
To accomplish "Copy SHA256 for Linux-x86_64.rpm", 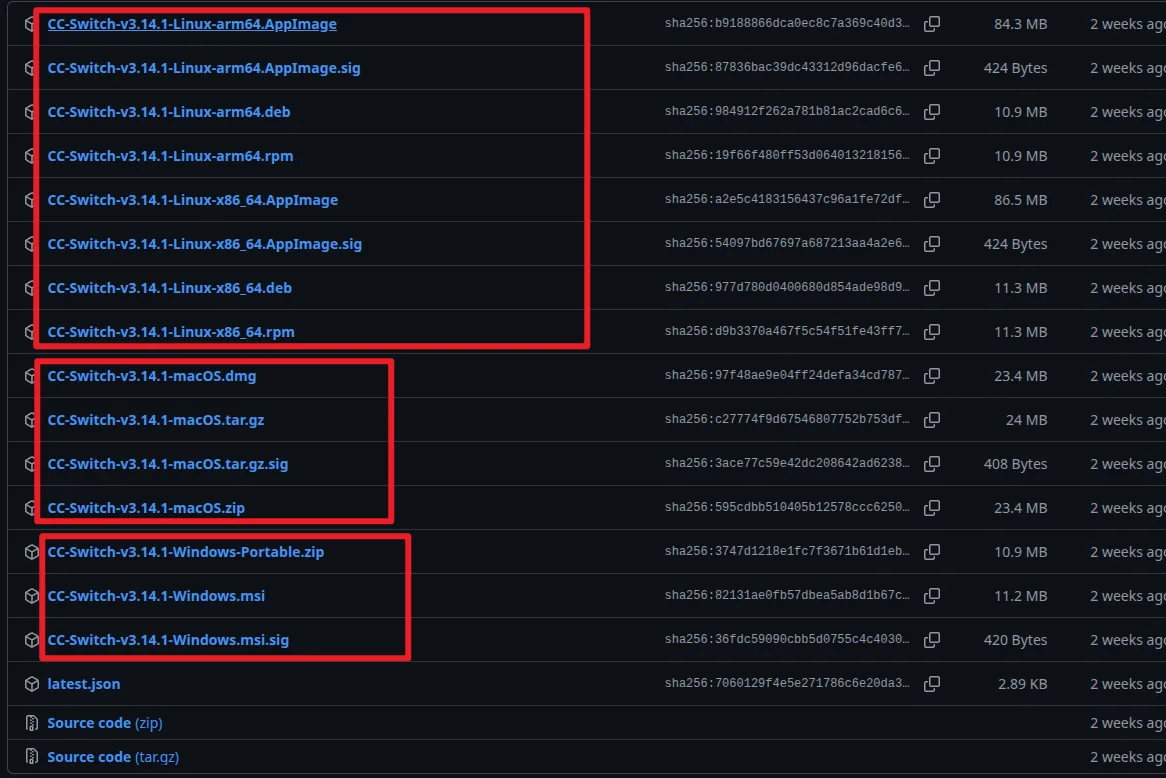I will click(x=932, y=331).
